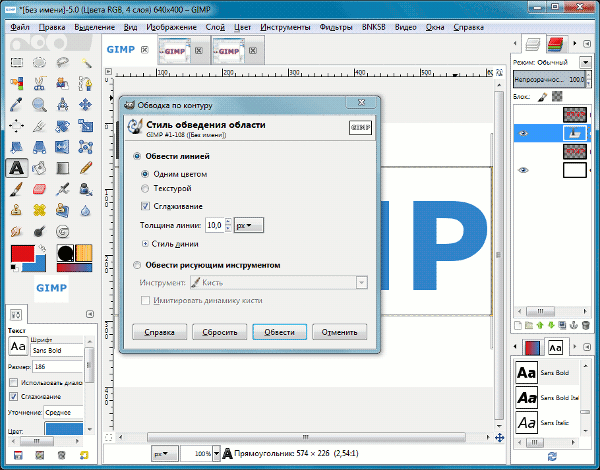Toggle 'Имитировать динамику кисти' checkbox
This screenshot has height=470, width=600.
tap(145, 300)
